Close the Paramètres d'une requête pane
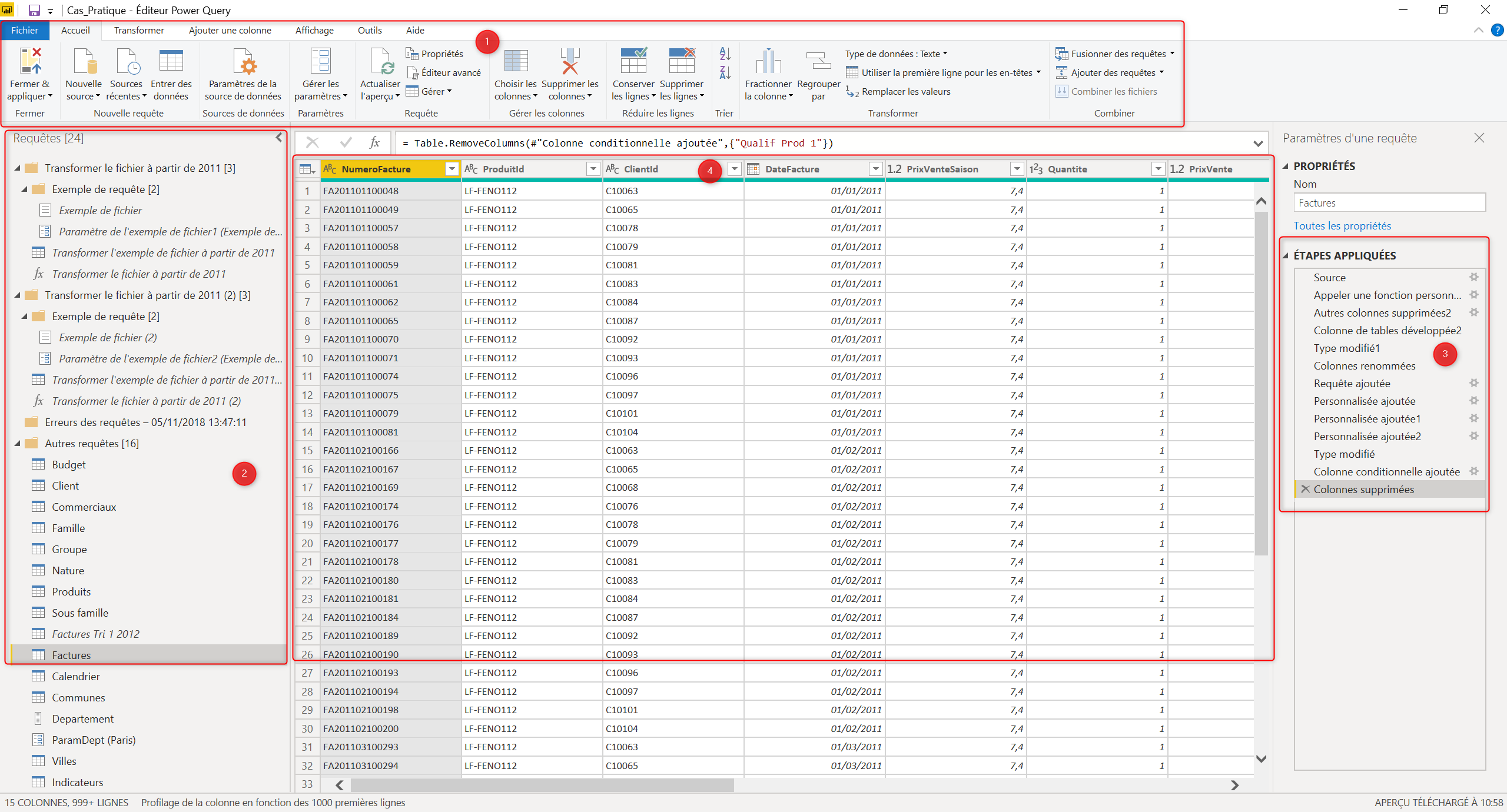Screen dimensions: 1507x812 1479,138
